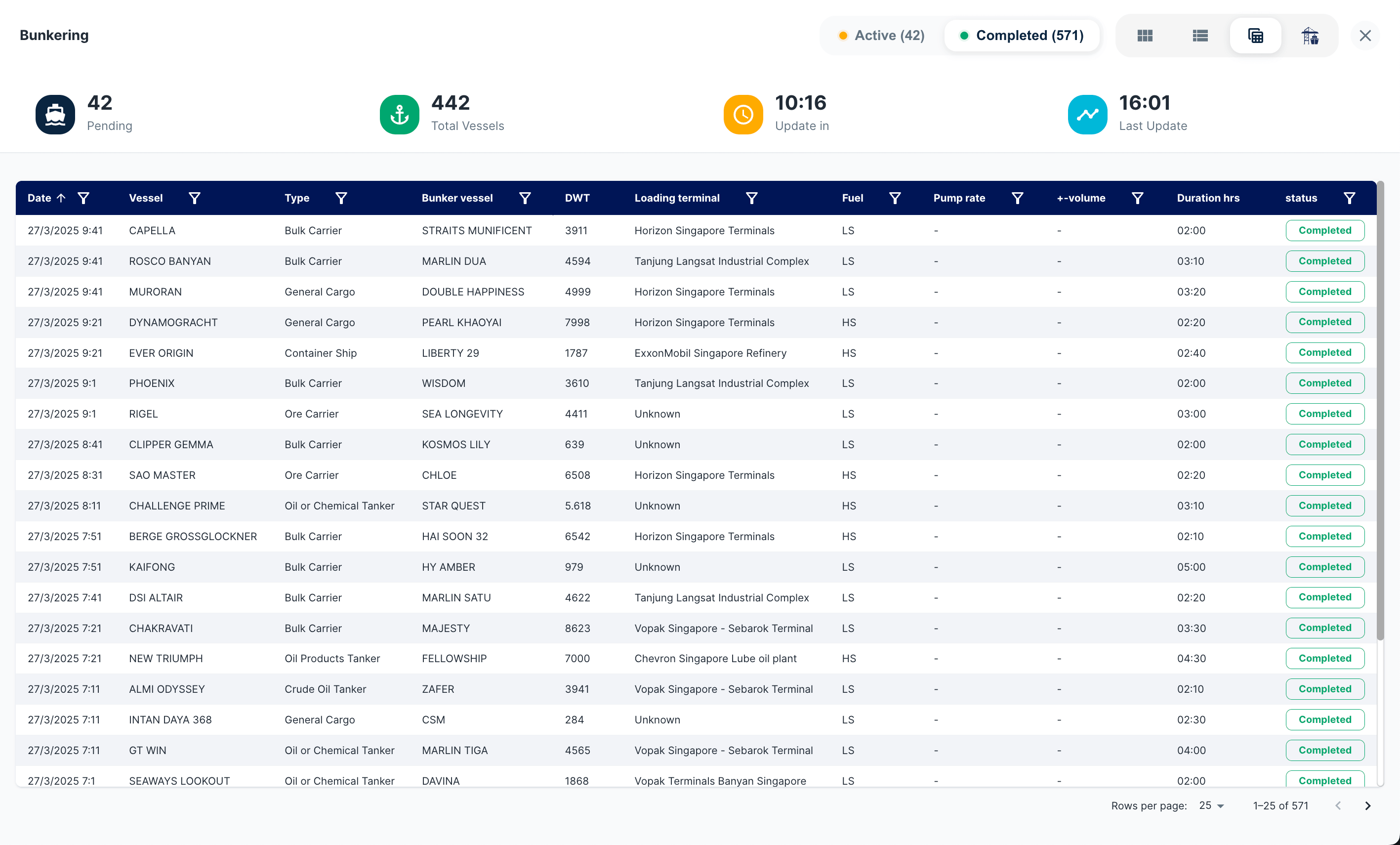Switch to list view icon
This screenshot has height=845, width=1400.
pyautogui.click(x=1200, y=36)
